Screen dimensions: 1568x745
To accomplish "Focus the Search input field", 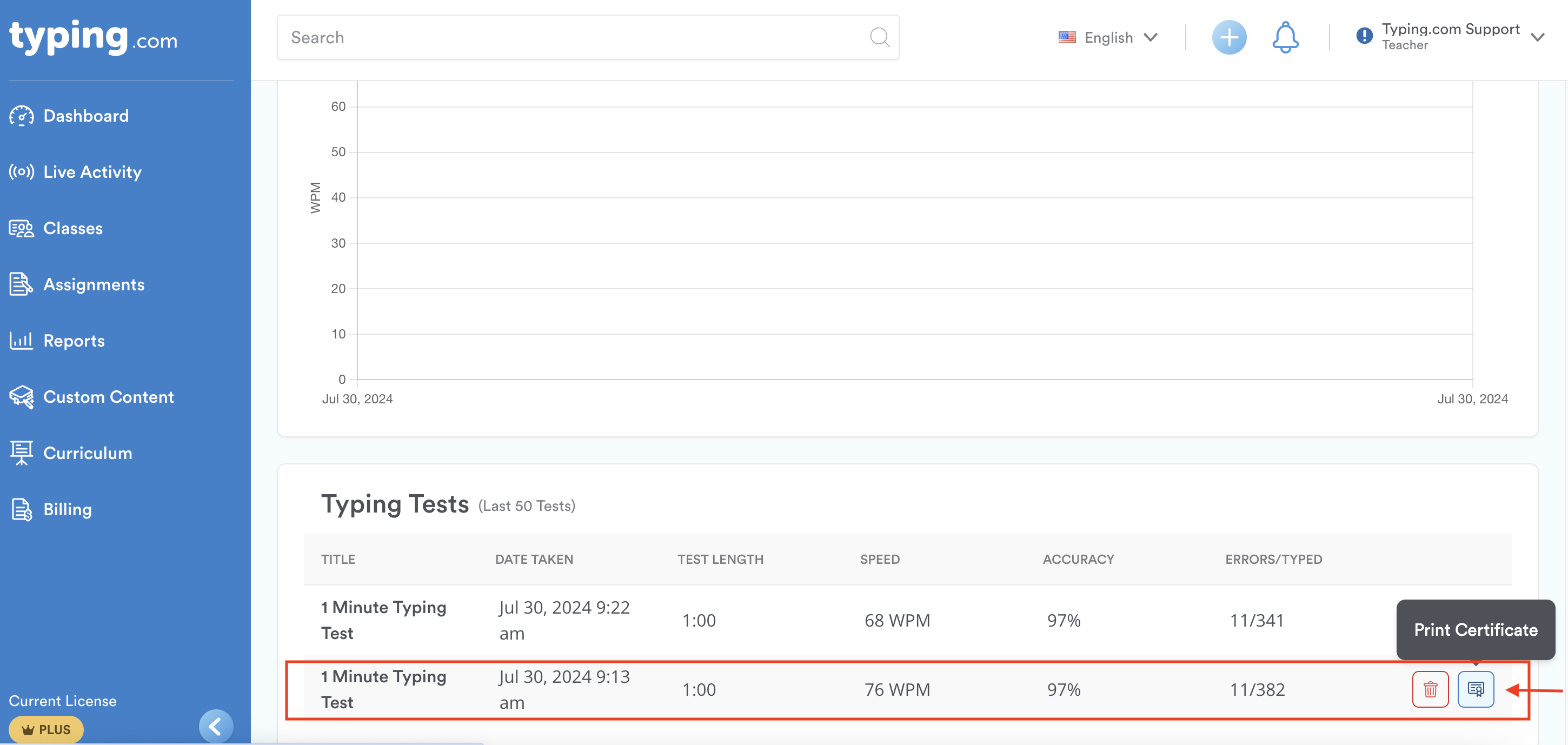I will (572, 38).
